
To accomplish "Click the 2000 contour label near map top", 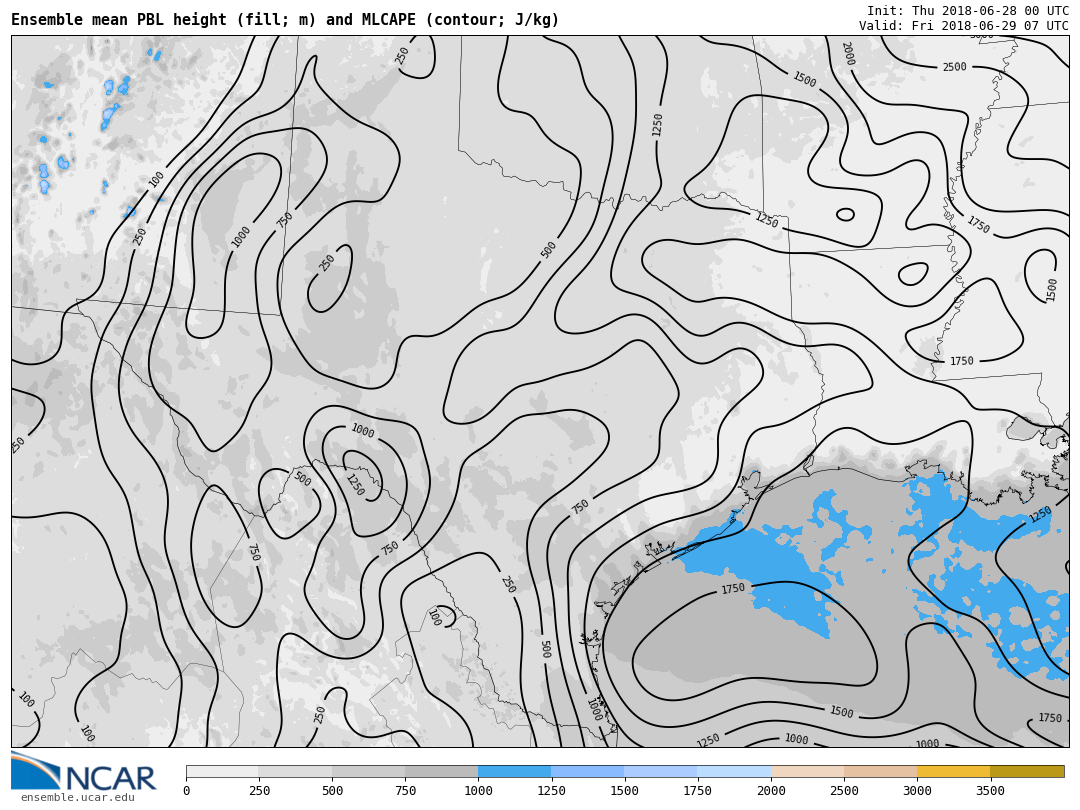I will tap(847, 54).
